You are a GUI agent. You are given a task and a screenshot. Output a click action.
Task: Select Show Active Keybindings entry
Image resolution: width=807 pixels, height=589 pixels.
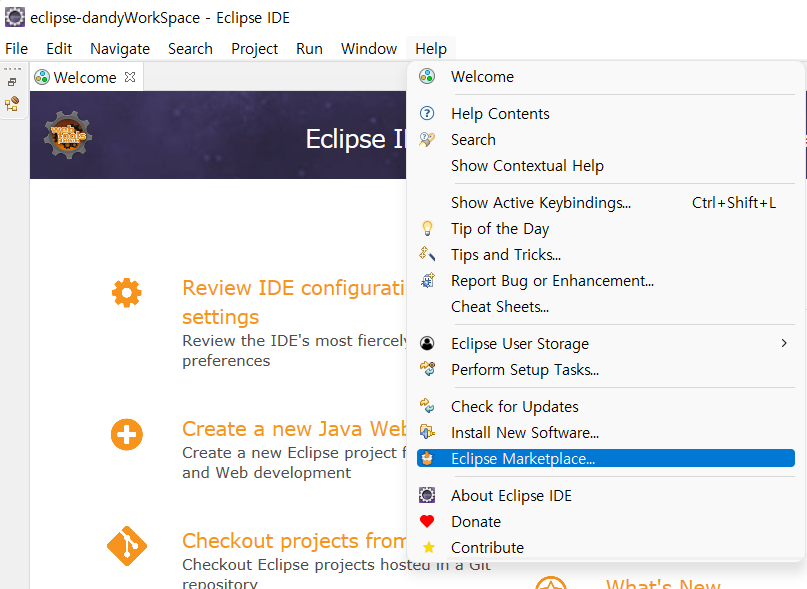(x=606, y=203)
